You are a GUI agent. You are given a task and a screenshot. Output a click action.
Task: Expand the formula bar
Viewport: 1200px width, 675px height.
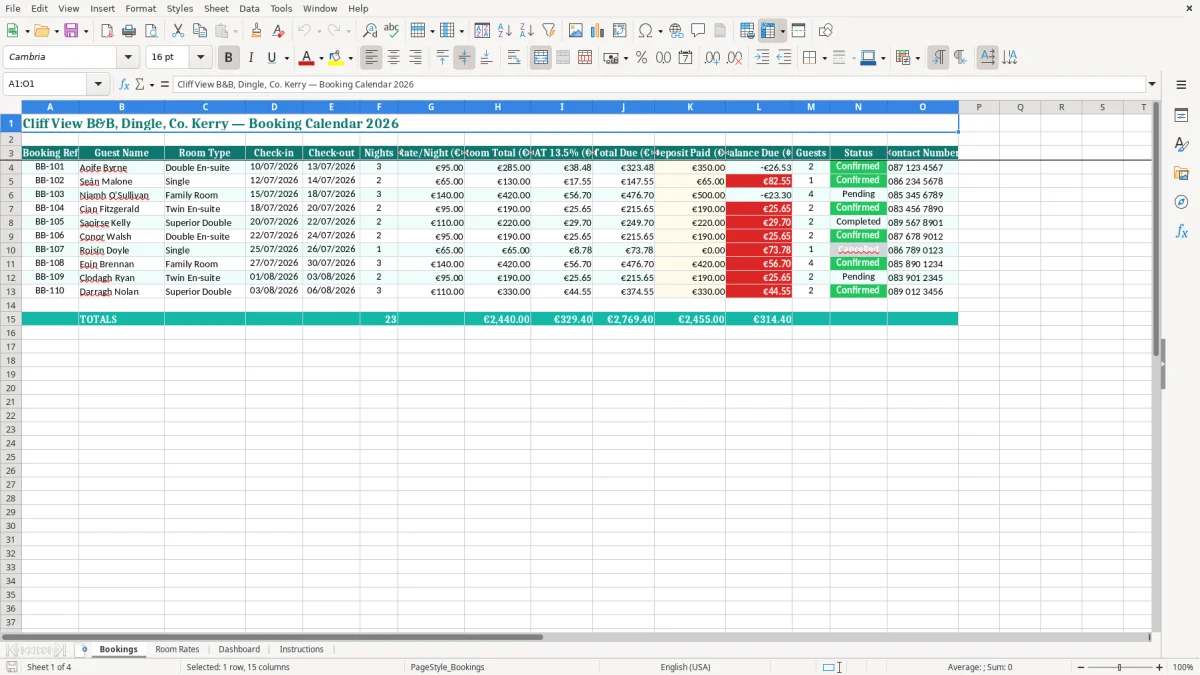1152,85
